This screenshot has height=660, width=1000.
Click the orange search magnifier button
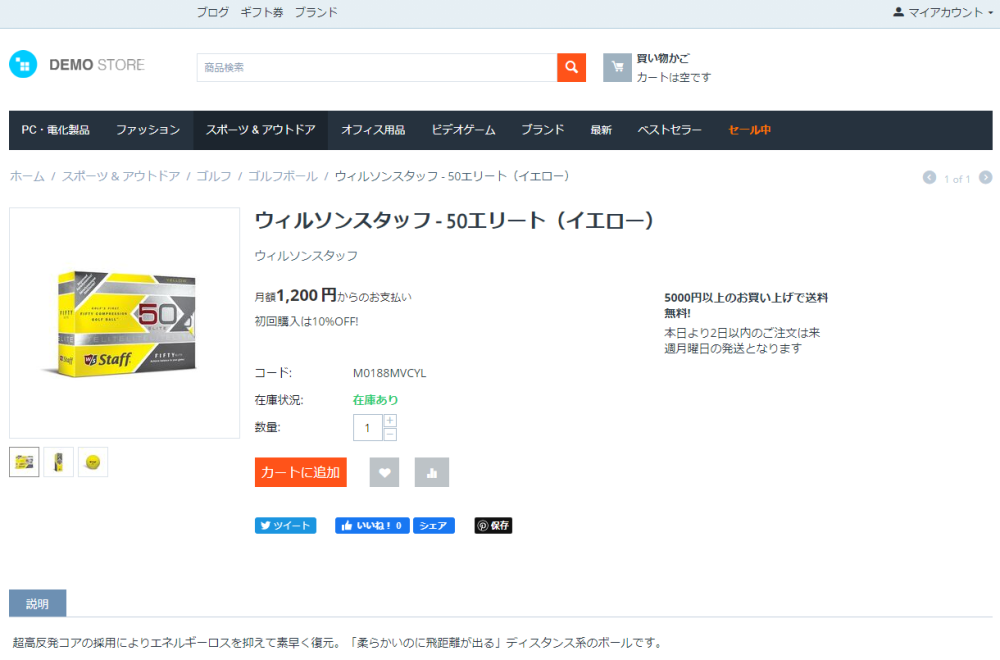coord(571,67)
